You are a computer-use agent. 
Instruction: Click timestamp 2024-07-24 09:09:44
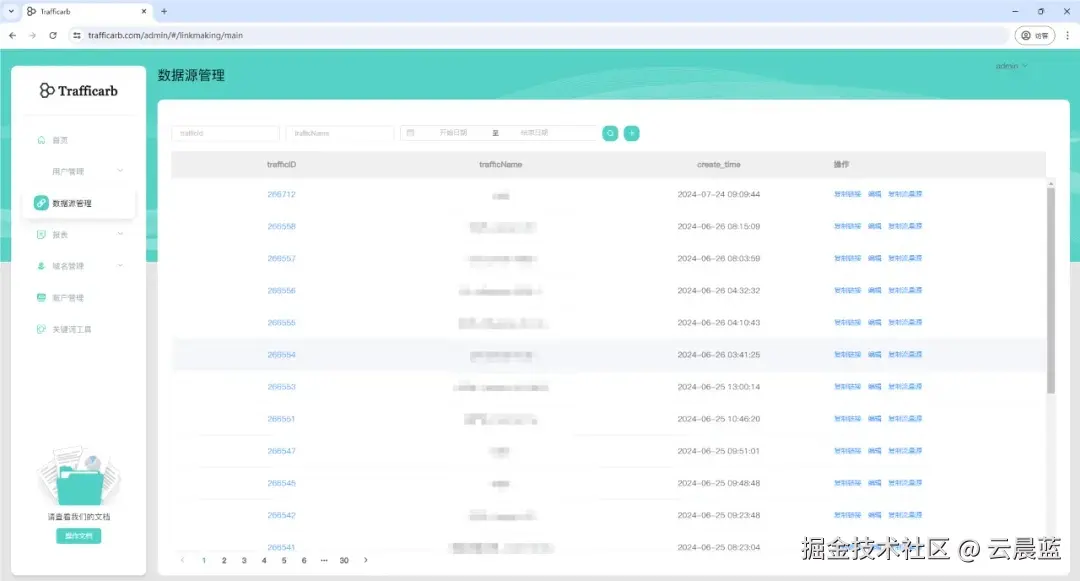(x=718, y=194)
